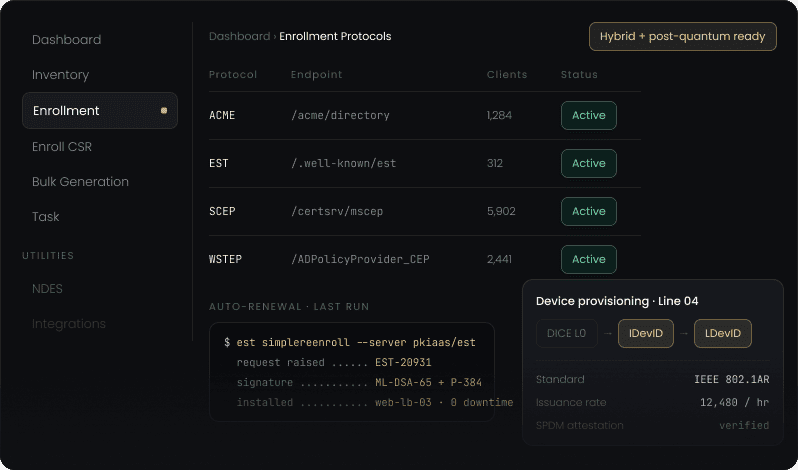The width and height of the screenshot is (798, 470).
Task: Click the 2,441 clients value
Action: click(499, 259)
